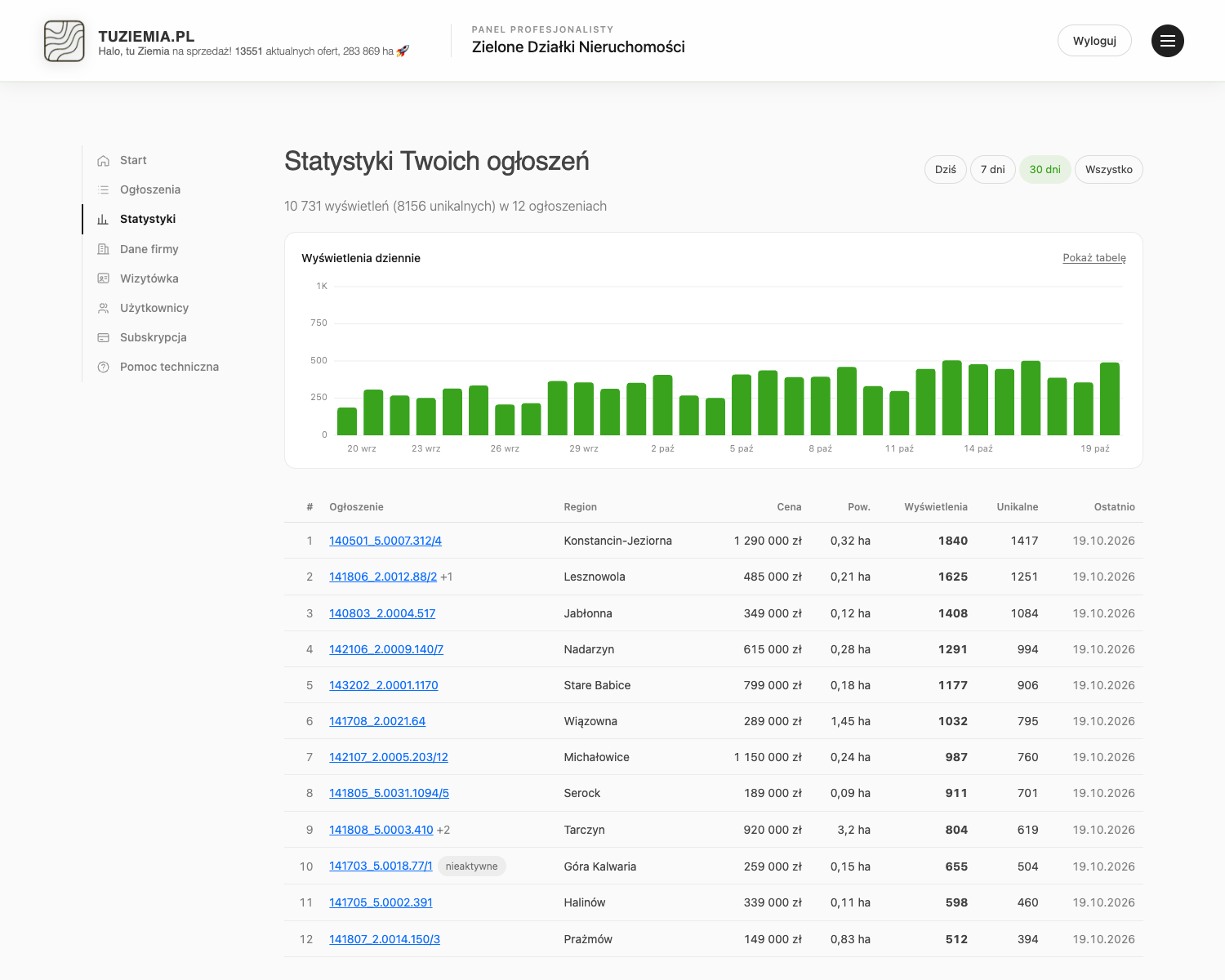Open the hamburger menu button
Screen dimensions: 1225x980
[x=1168, y=41]
